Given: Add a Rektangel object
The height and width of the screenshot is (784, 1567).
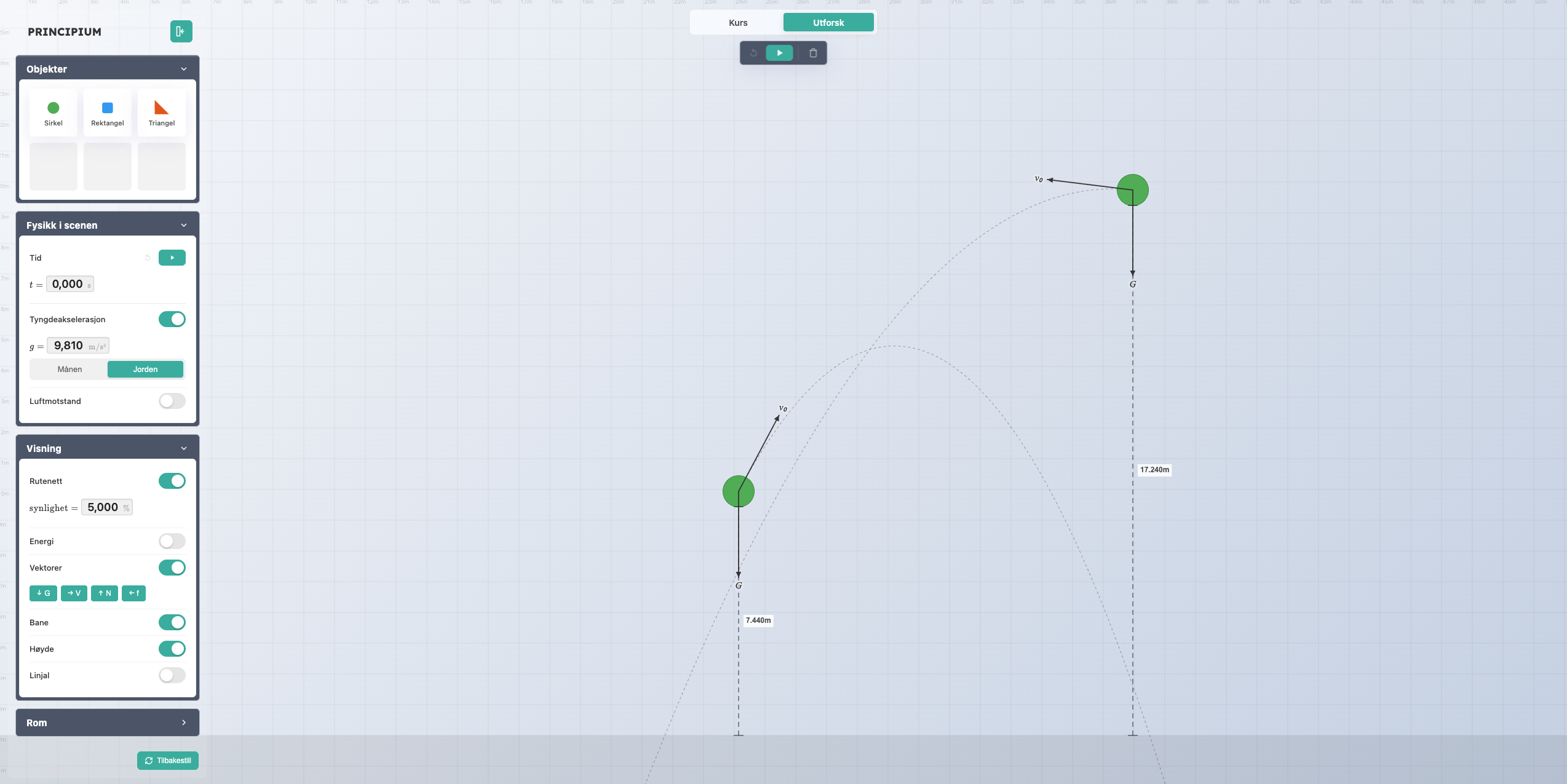Looking at the screenshot, I should coord(108,113).
